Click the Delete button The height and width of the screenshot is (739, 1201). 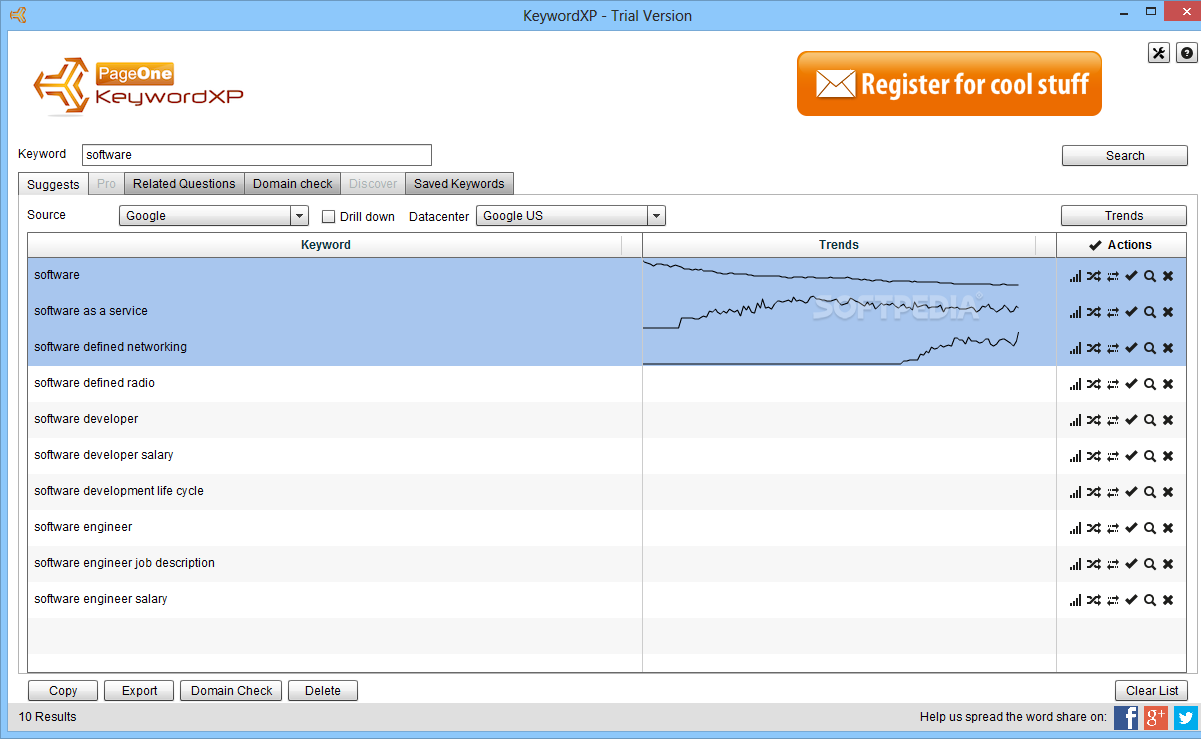click(x=323, y=691)
